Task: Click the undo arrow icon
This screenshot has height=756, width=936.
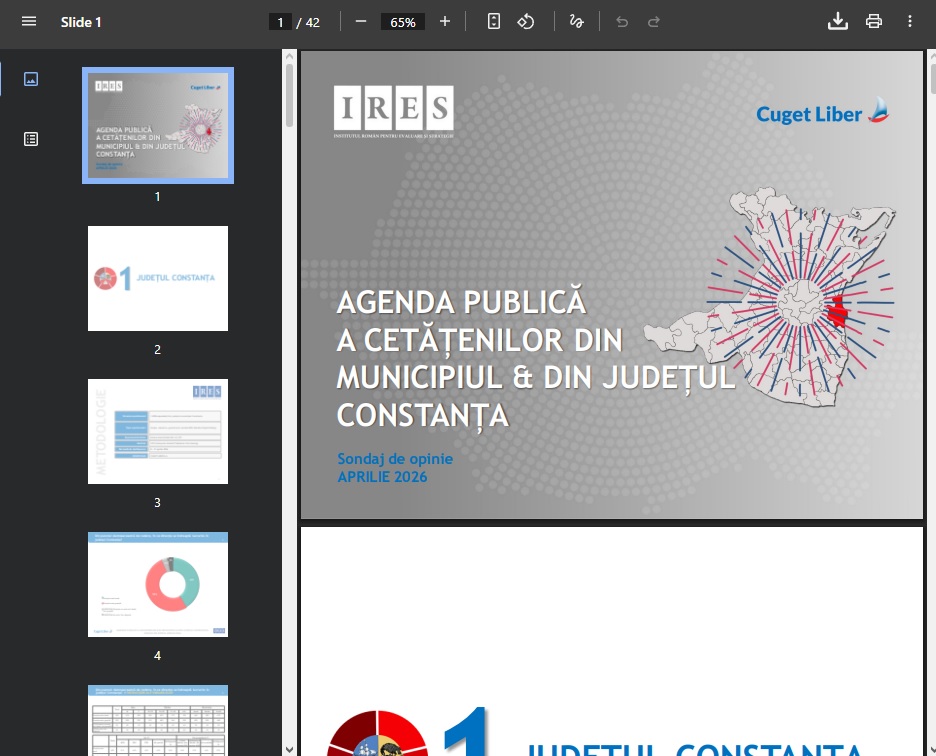Action: (622, 21)
